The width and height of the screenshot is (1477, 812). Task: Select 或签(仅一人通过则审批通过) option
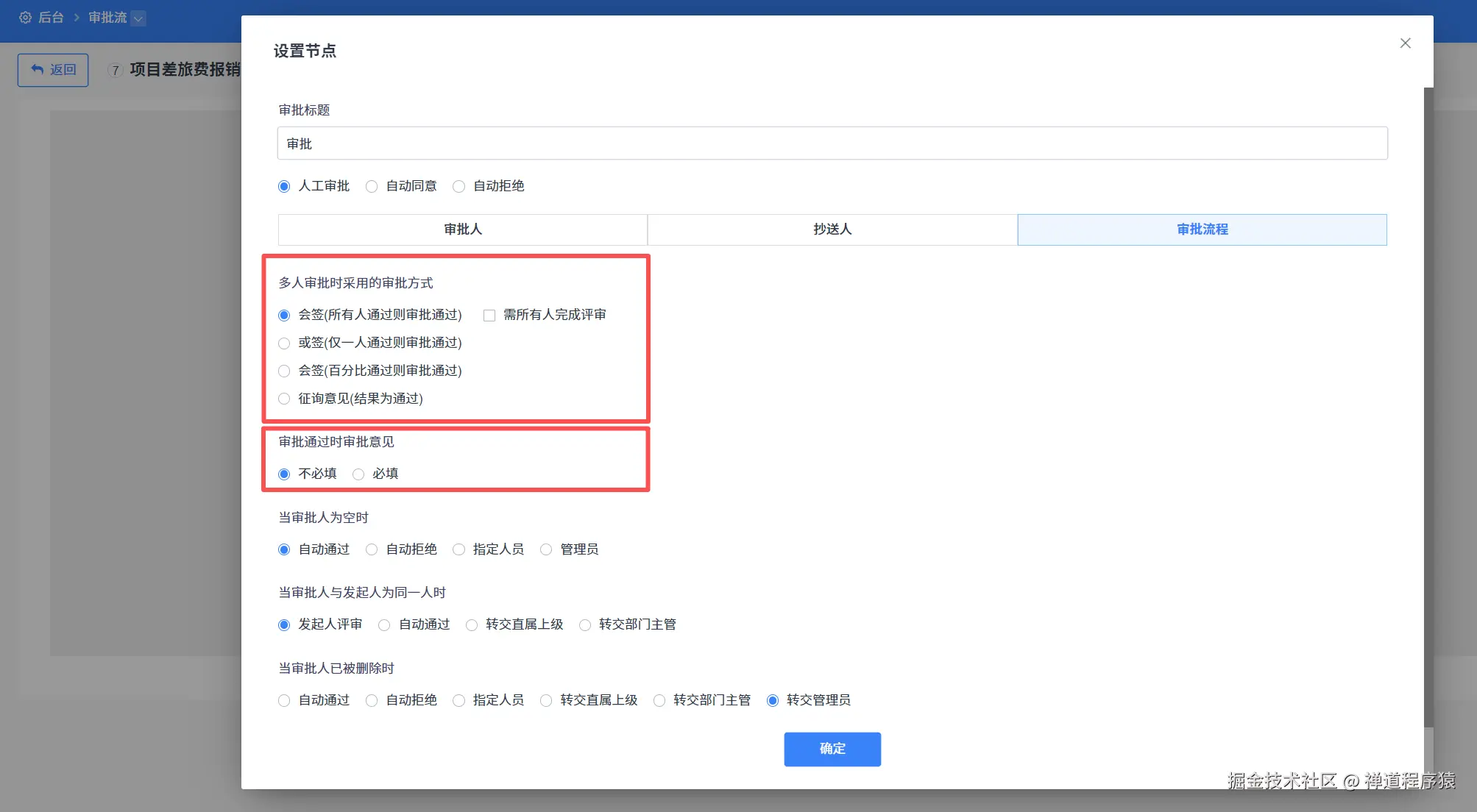pyautogui.click(x=284, y=343)
